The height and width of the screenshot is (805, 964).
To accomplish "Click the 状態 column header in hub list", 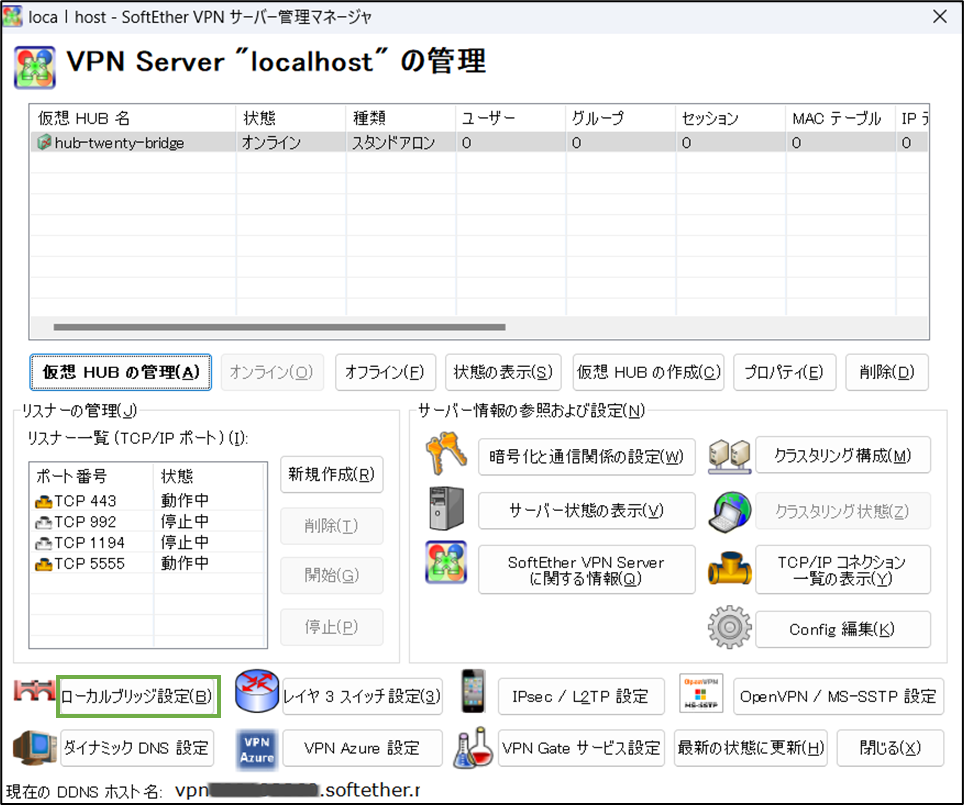I will [291, 118].
